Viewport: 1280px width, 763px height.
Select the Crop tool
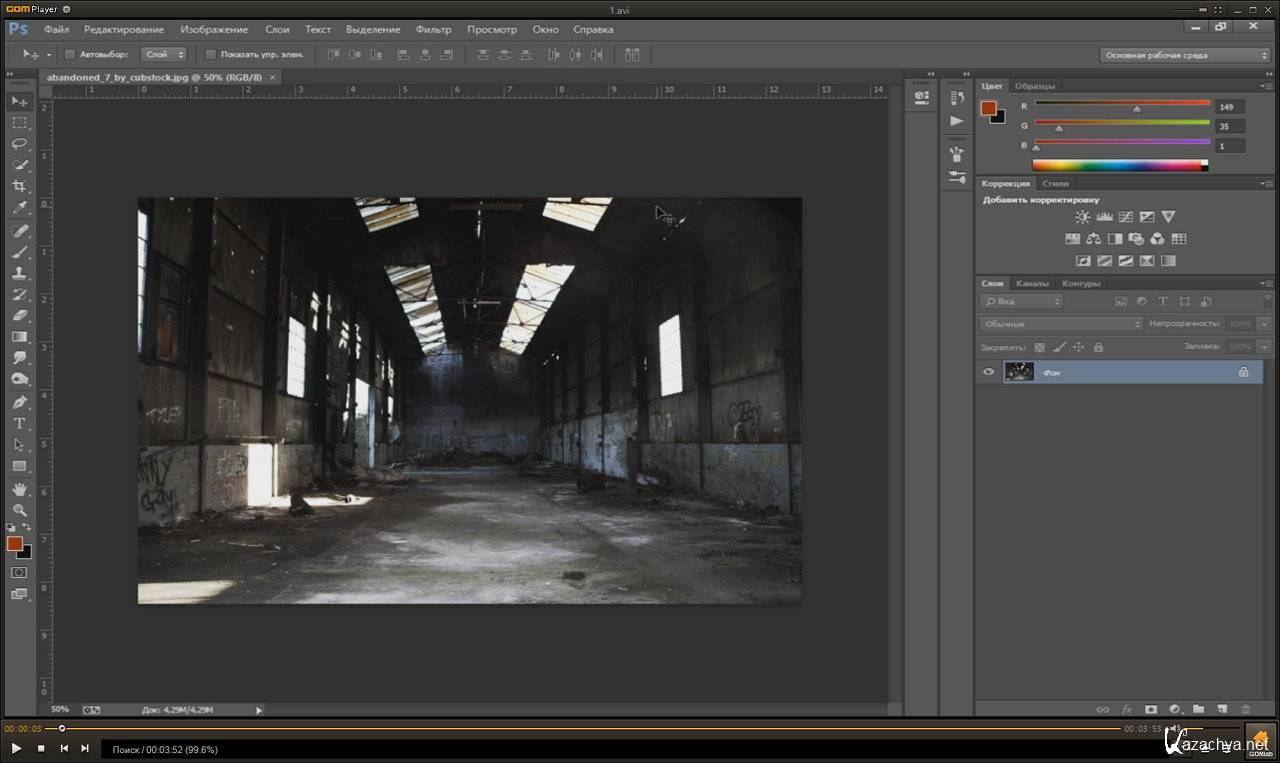pos(19,187)
